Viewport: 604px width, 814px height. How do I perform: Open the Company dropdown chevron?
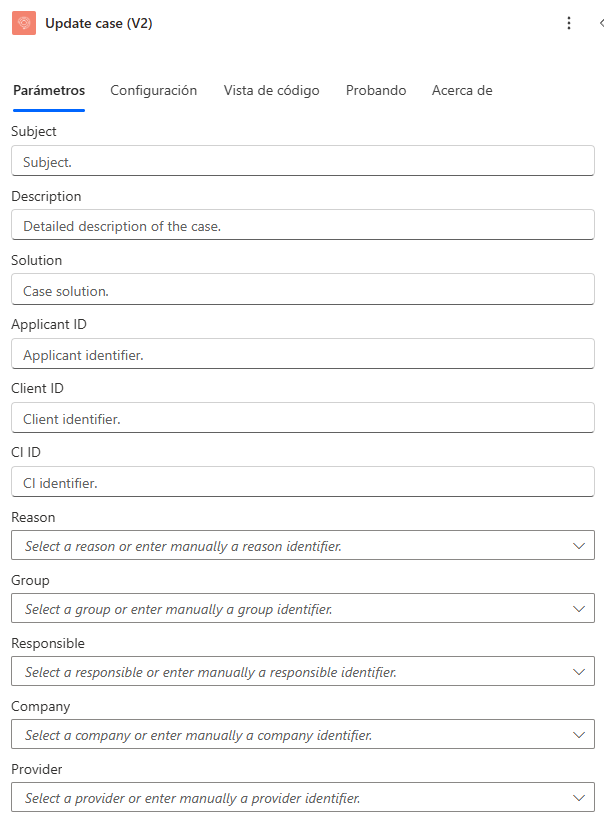(578, 735)
